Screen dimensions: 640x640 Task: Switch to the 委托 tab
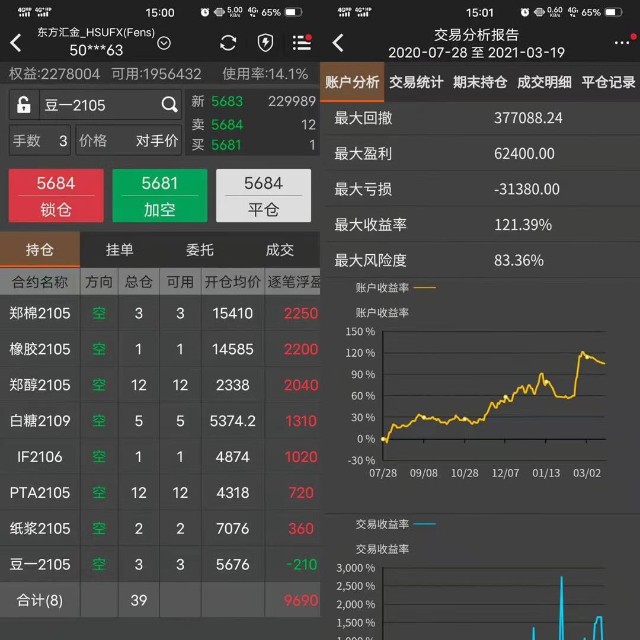pyautogui.click(x=200, y=249)
